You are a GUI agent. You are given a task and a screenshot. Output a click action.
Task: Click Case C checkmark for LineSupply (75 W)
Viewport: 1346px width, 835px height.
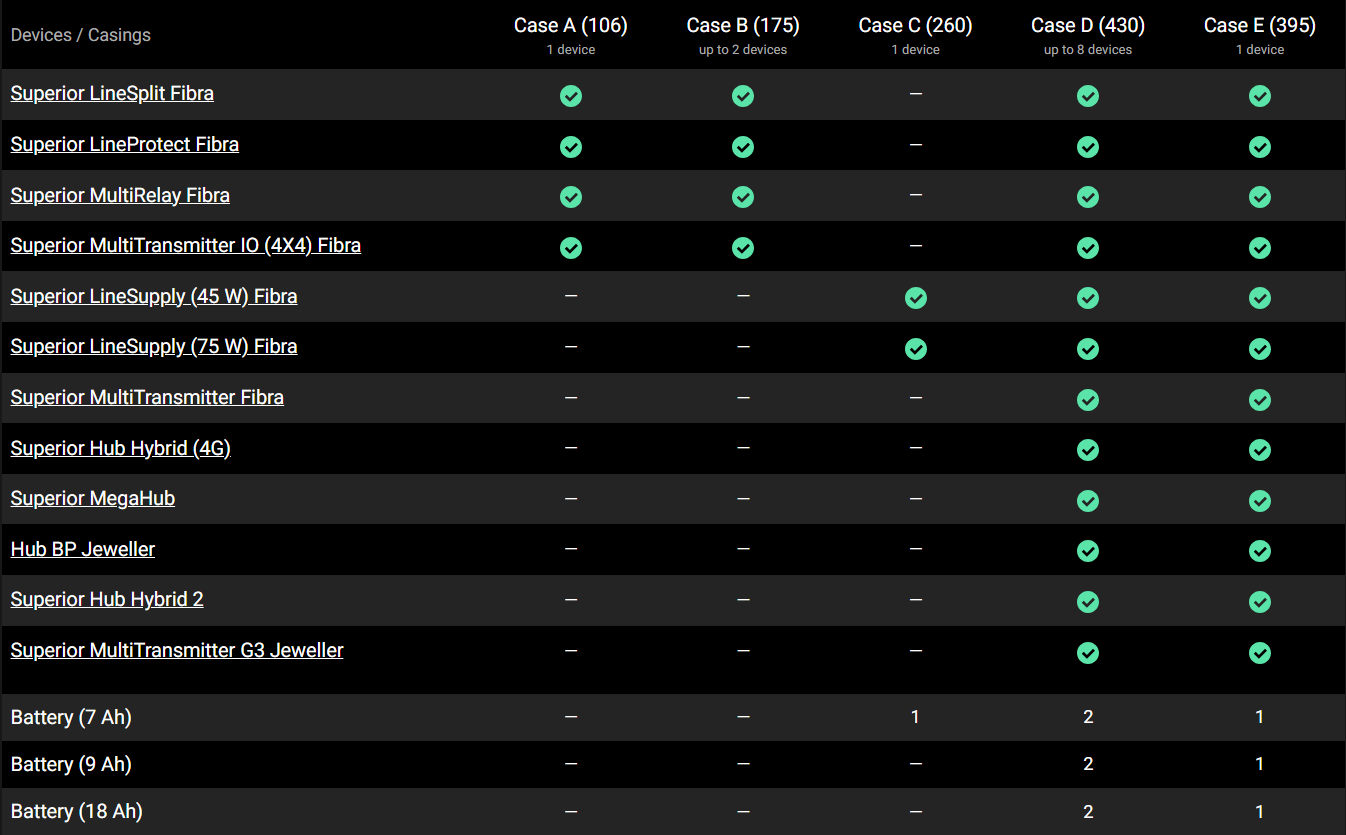[x=915, y=349]
